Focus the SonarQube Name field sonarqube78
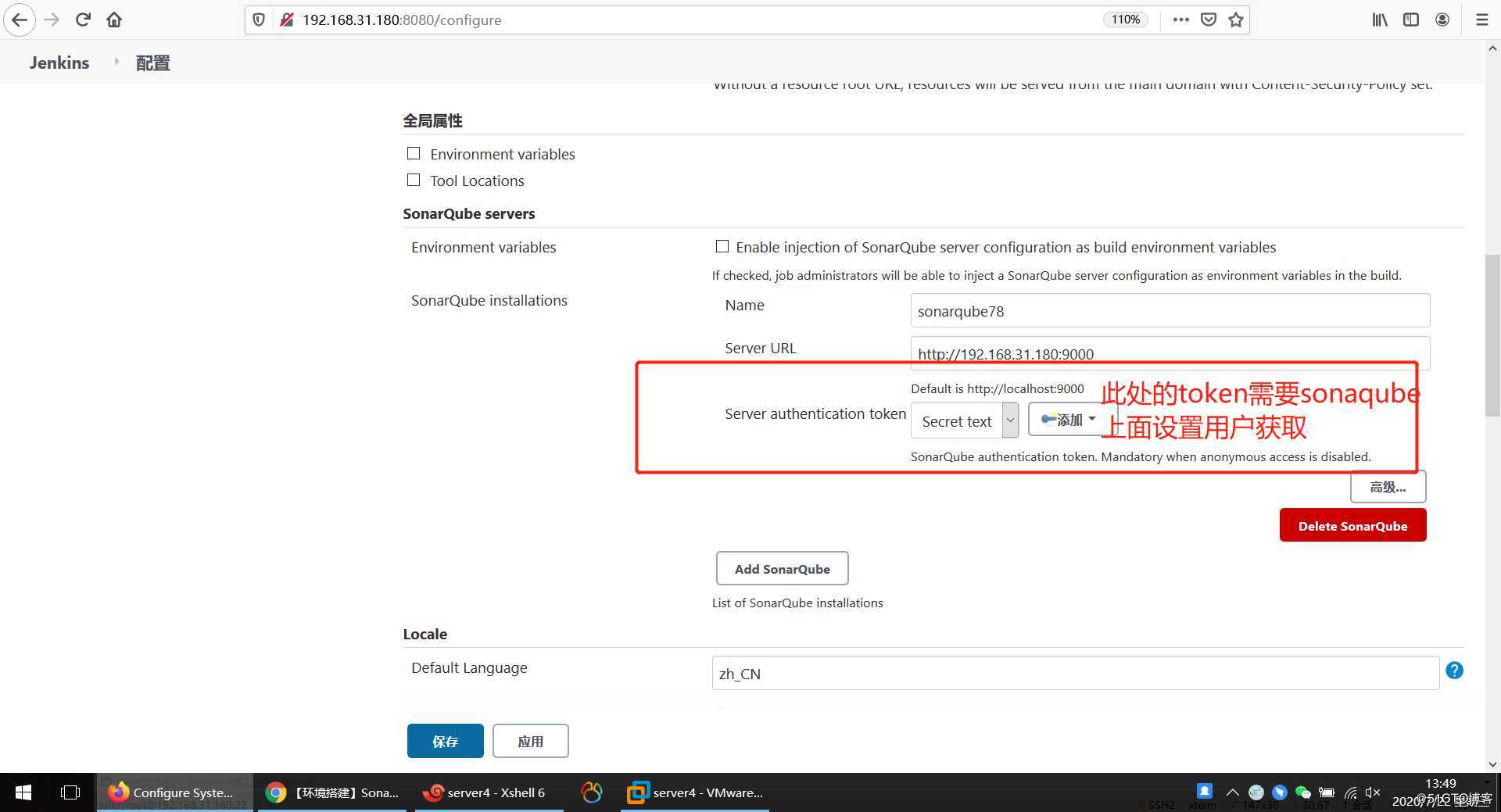1501x812 pixels. point(1170,310)
